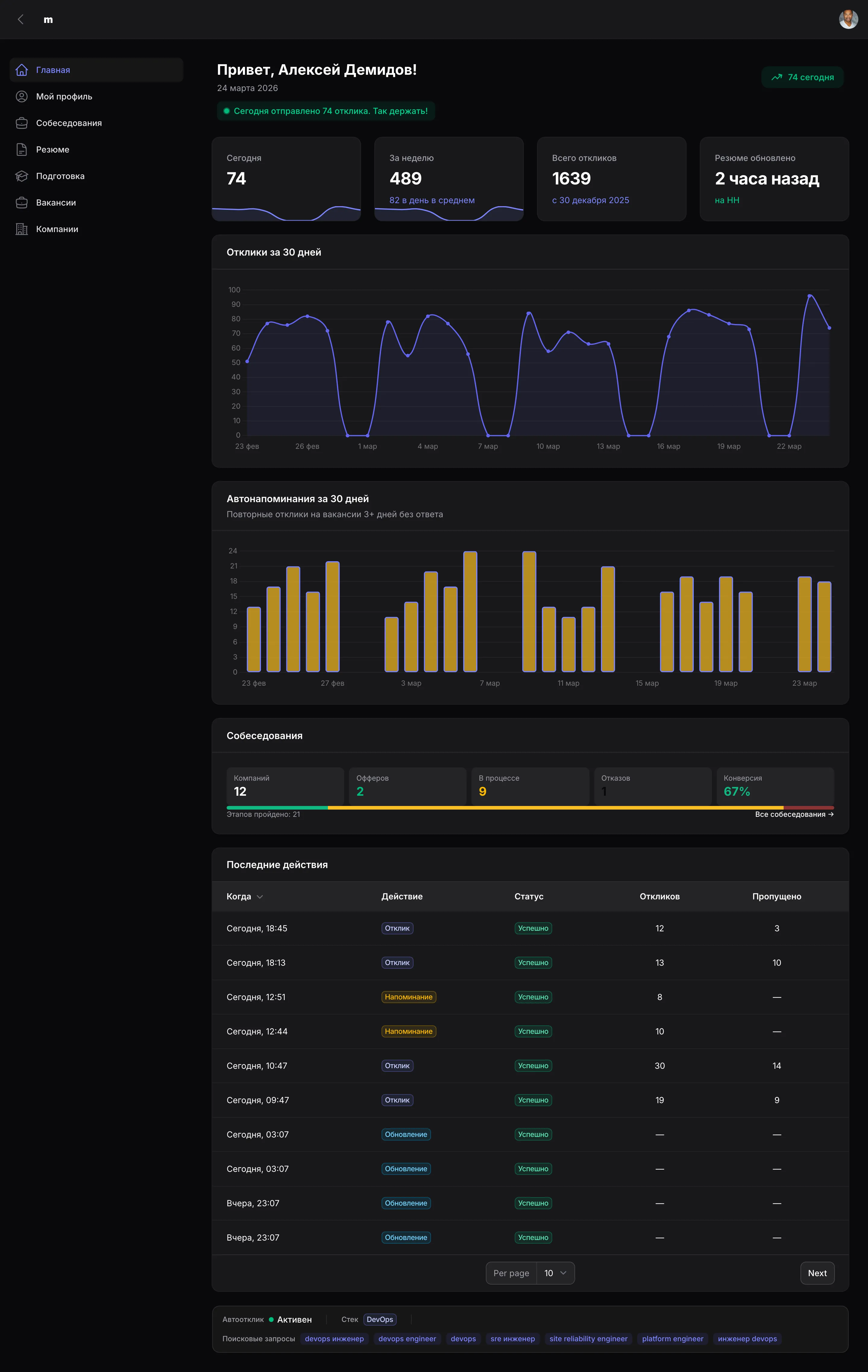The width and height of the screenshot is (868, 1372).
Task: Click the back arrow icon in header
Action: (20, 19)
